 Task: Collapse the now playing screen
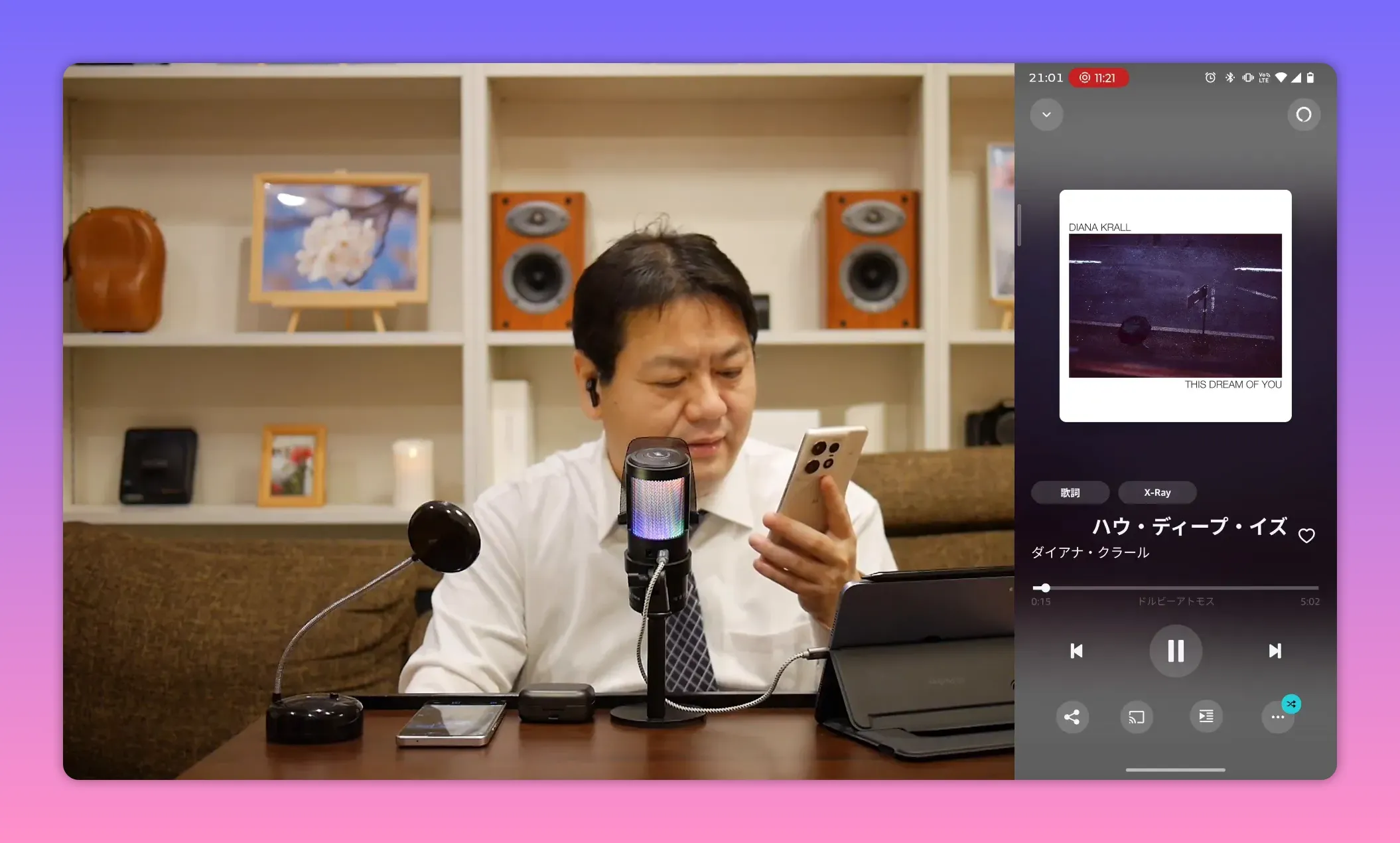pyautogui.click(x=1046, y=114)
